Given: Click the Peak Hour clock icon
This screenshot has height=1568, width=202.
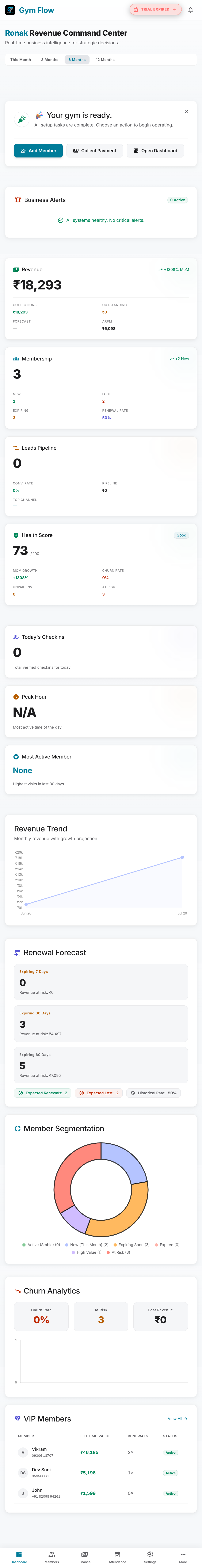Looking at the screenshot, I should pyautogui.click(x=16, y=697).
